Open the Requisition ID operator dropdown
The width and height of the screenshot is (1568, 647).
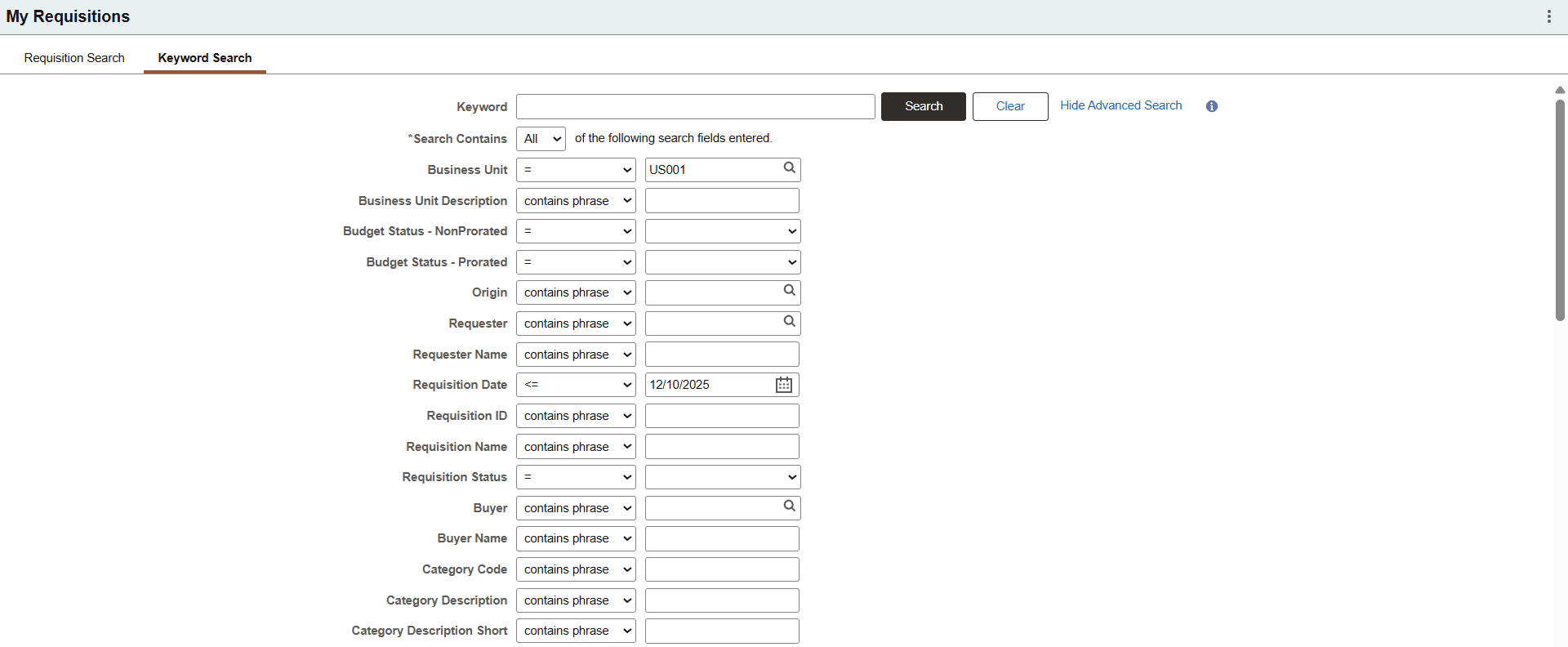coord(576,416)
